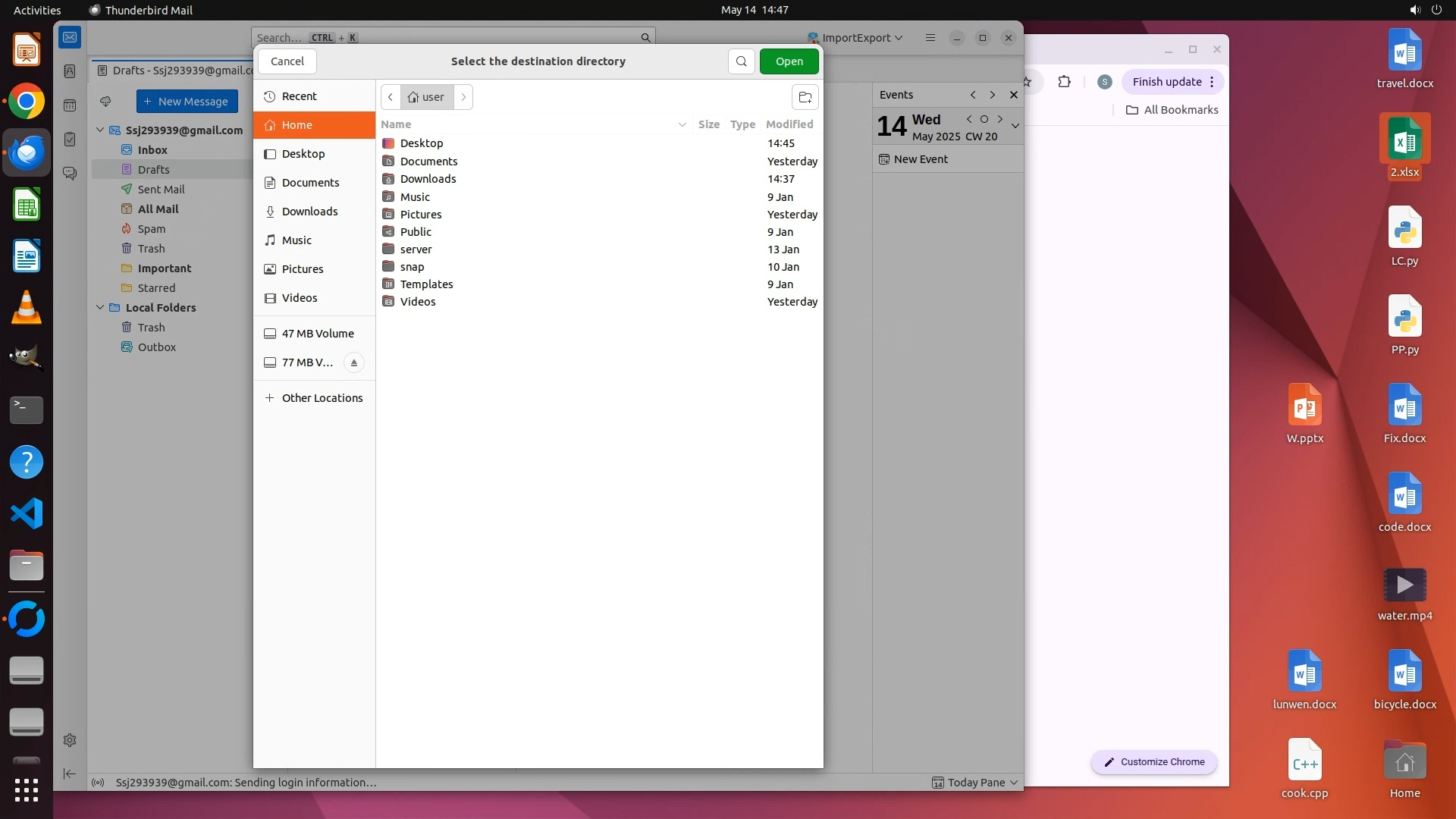Collapse the Local Folders tree

pyautogui.click(x=100, y=308)
